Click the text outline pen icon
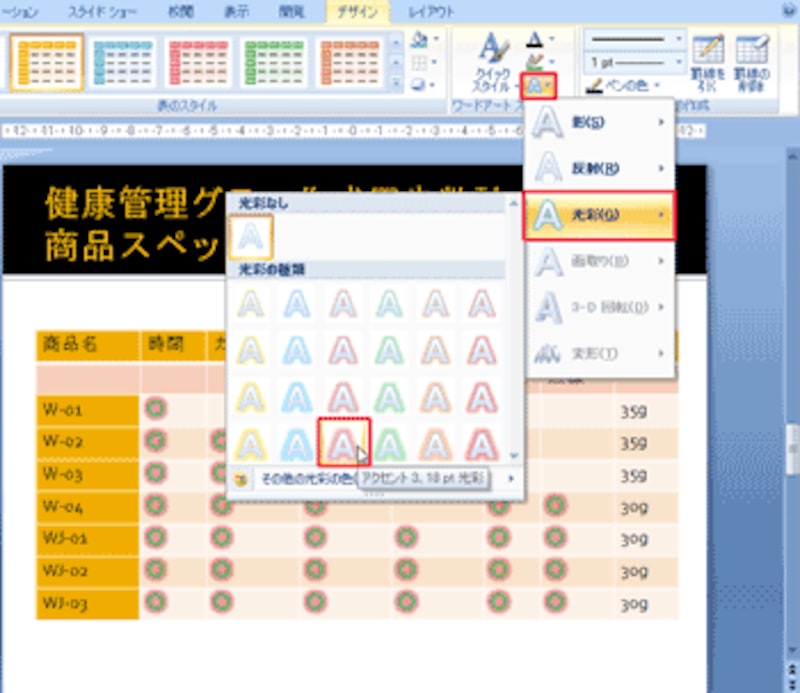This screenshot has height=693, width=800. point(534,62)
